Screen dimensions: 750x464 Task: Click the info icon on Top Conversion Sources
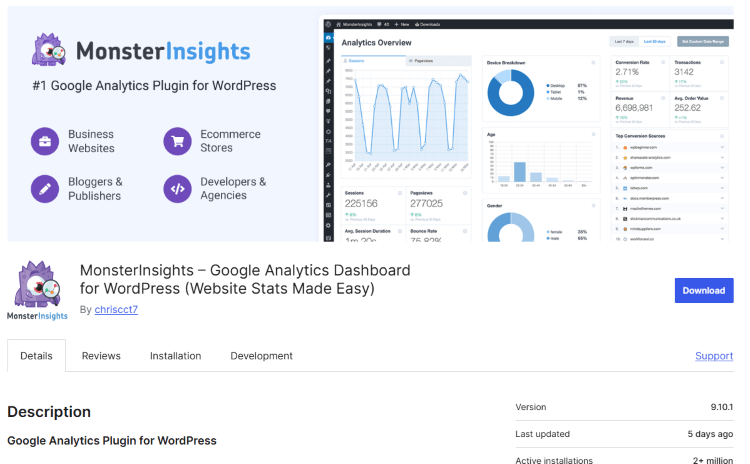722,136
